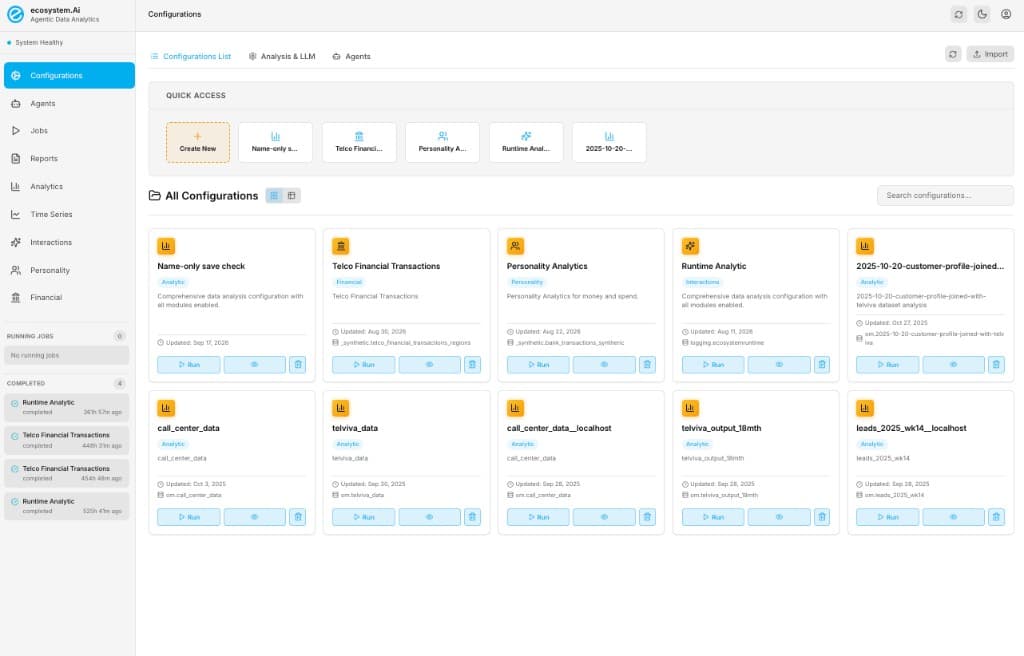This screenshot has height=656, width=1024.
Task: Delete the Runtime Analytic configuration
Action: click(x=822, y=365)
